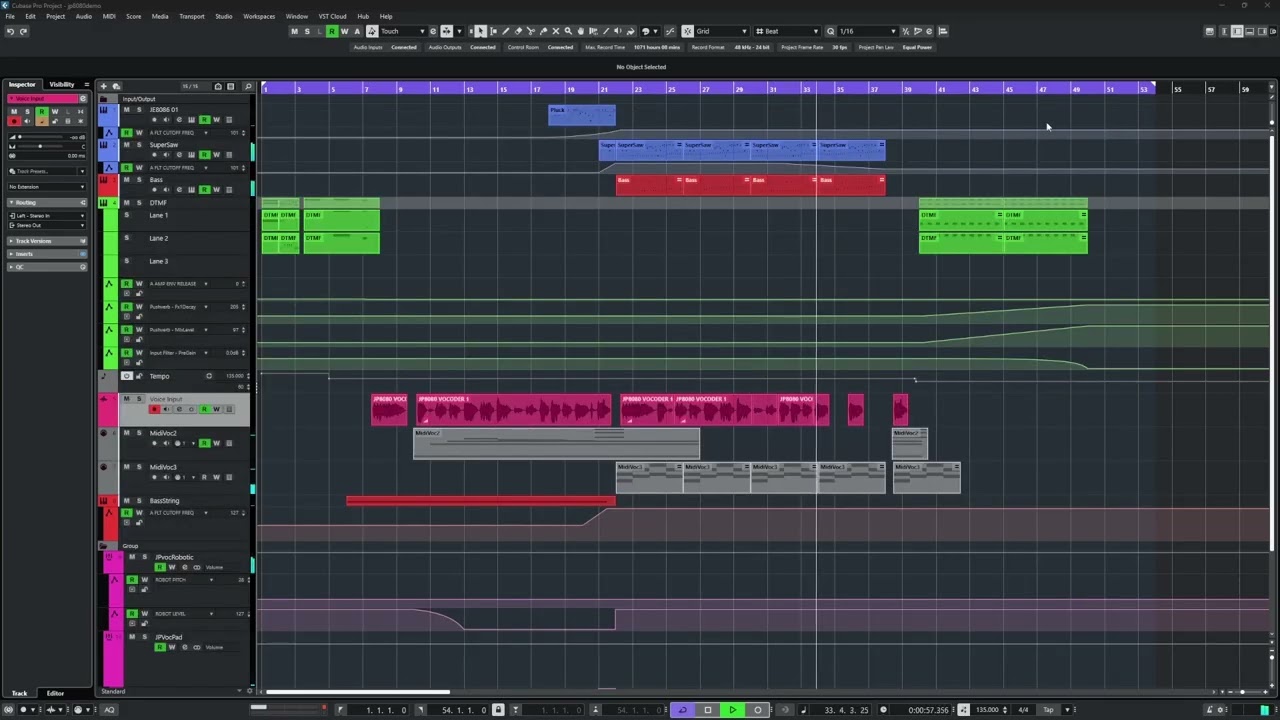Expand the QC section

[47, 267]
